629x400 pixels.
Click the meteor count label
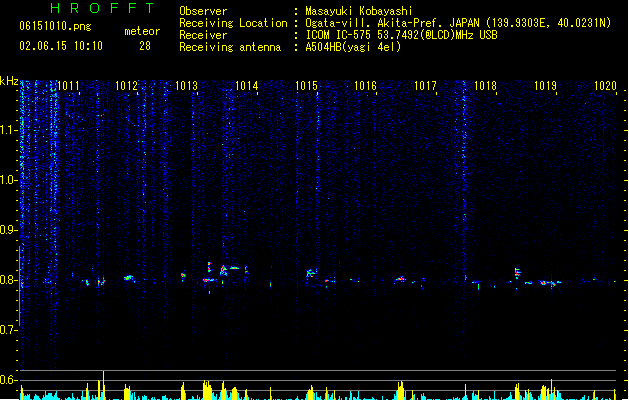(x=142, y=31)
